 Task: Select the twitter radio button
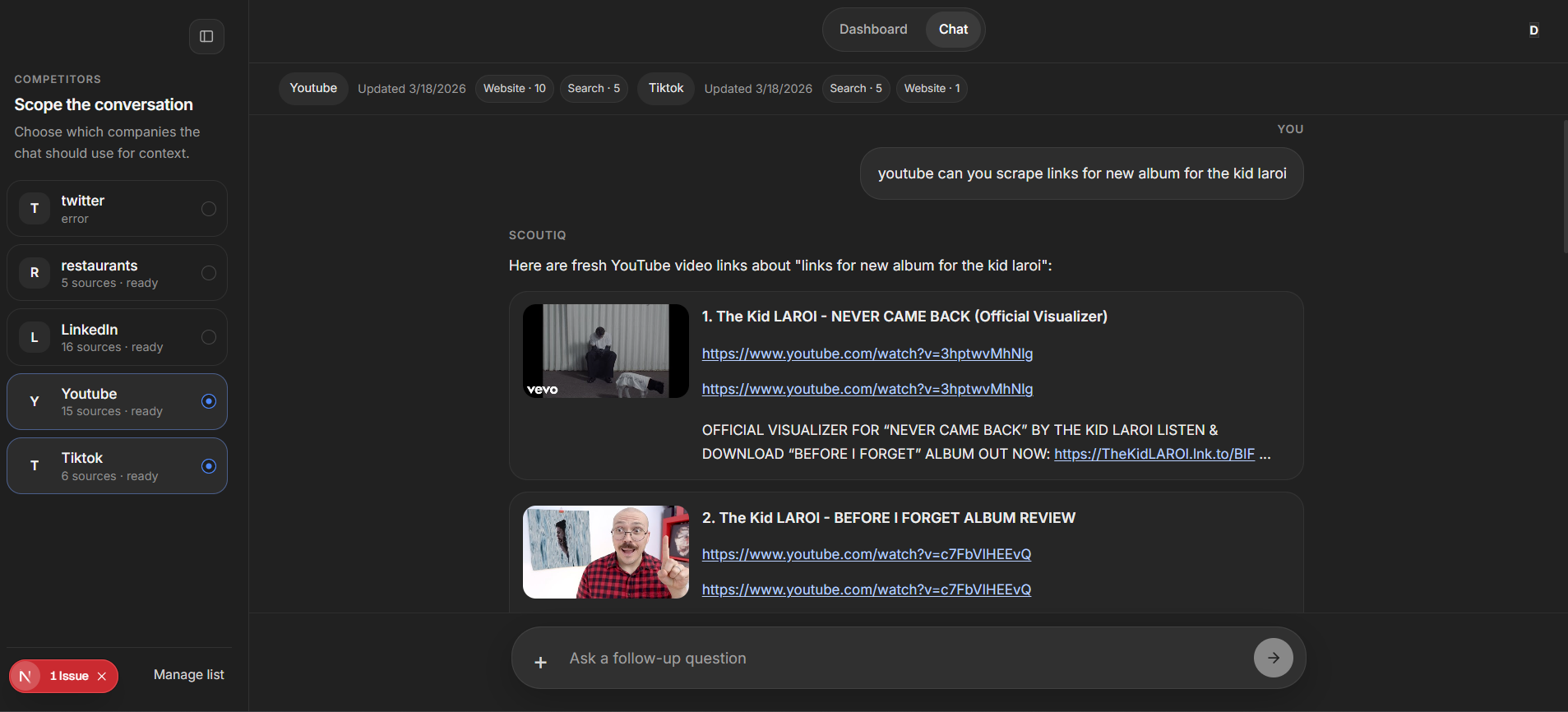(209, 209)
